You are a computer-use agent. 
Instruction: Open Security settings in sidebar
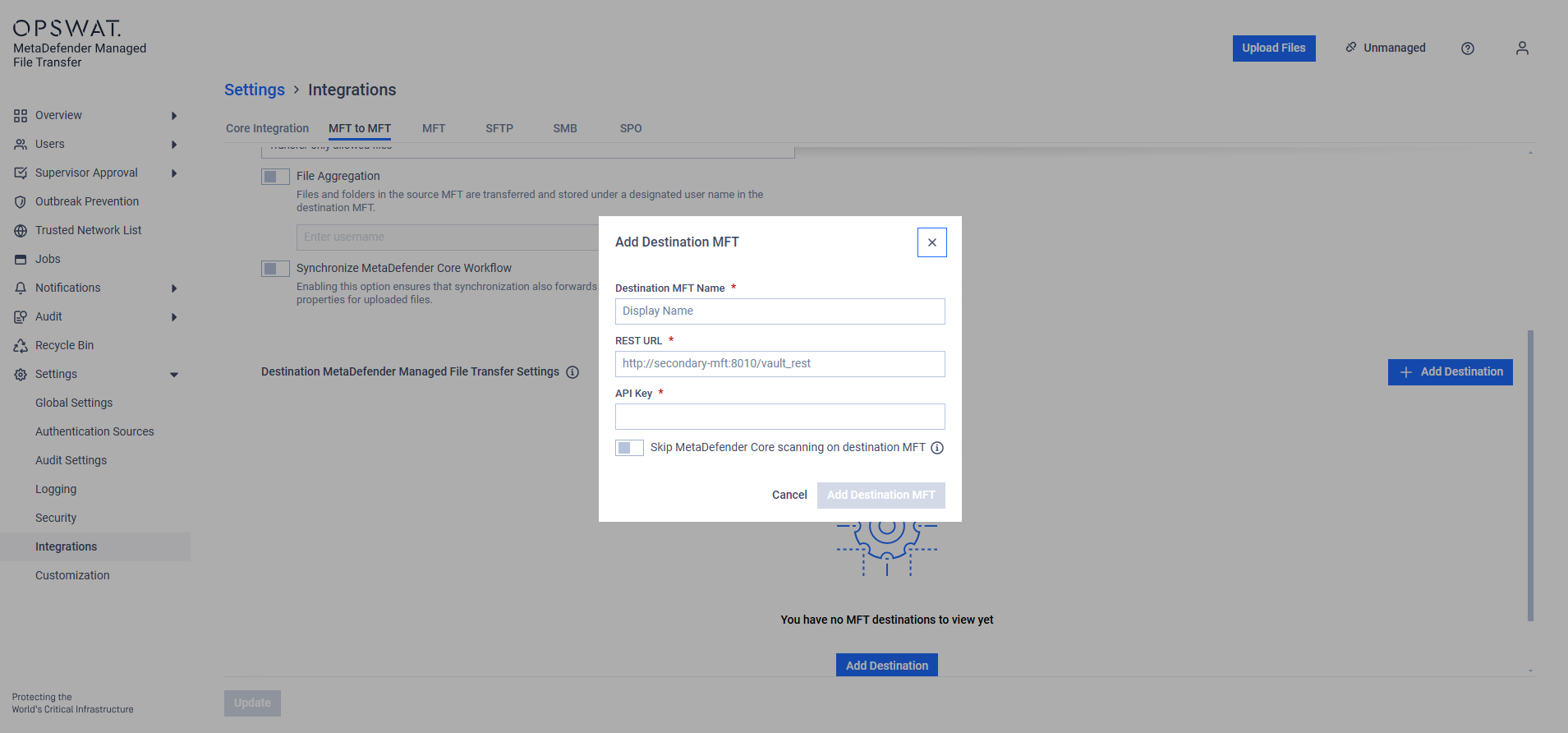click(x=56, y=518)
